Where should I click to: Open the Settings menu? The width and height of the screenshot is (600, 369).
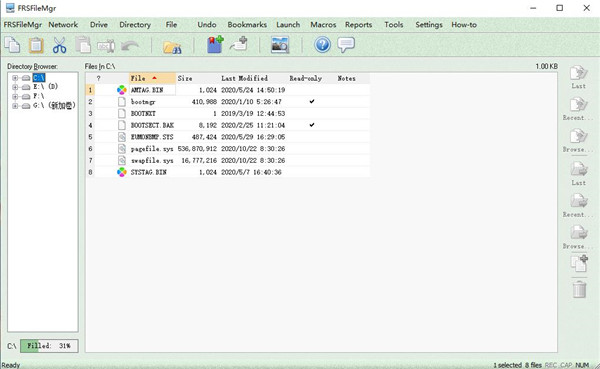pyautogui.click(x=429, y=25)
